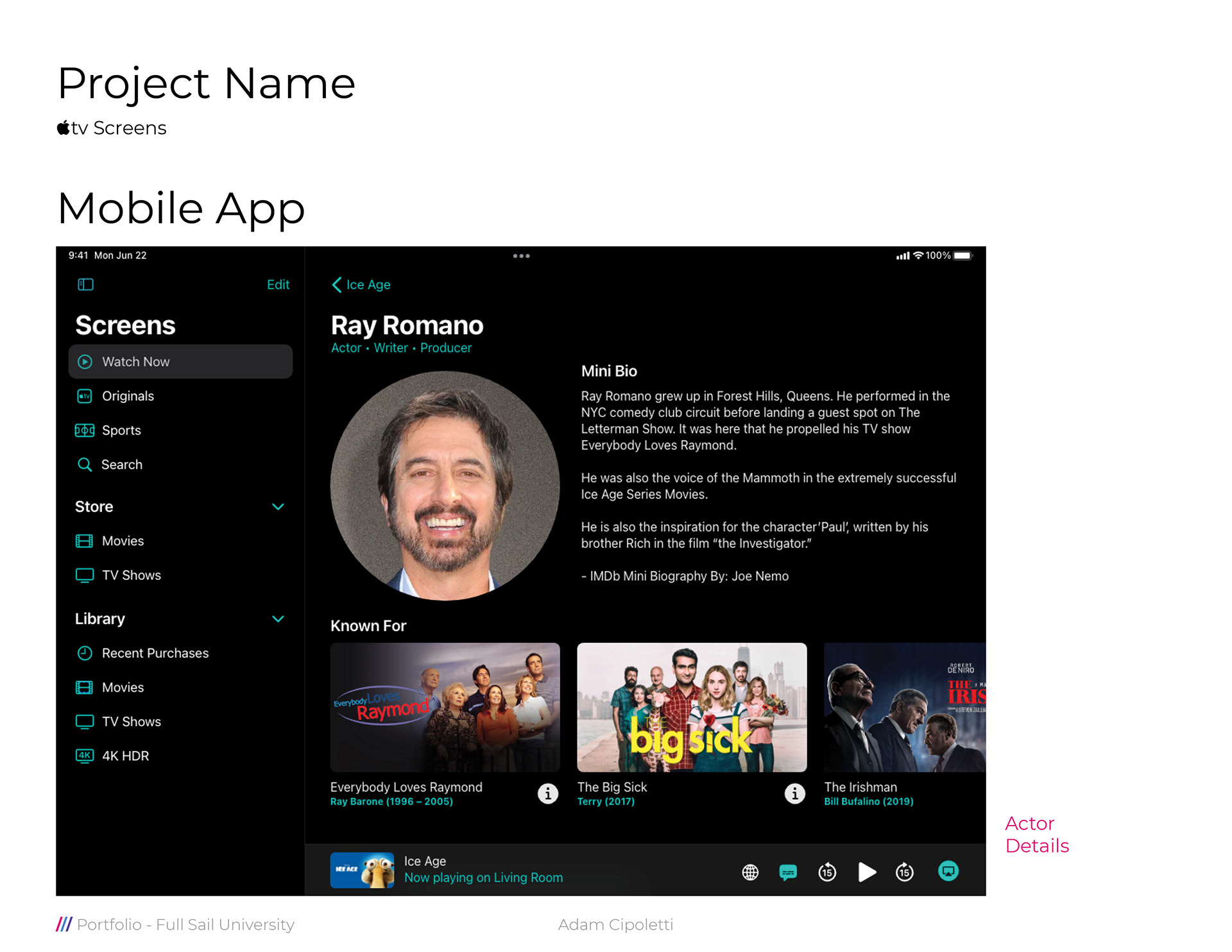Open TV Shows under Library
The width and height of the screenshot is (1232, 952).
pyautogui.click(x=132, y=722)
